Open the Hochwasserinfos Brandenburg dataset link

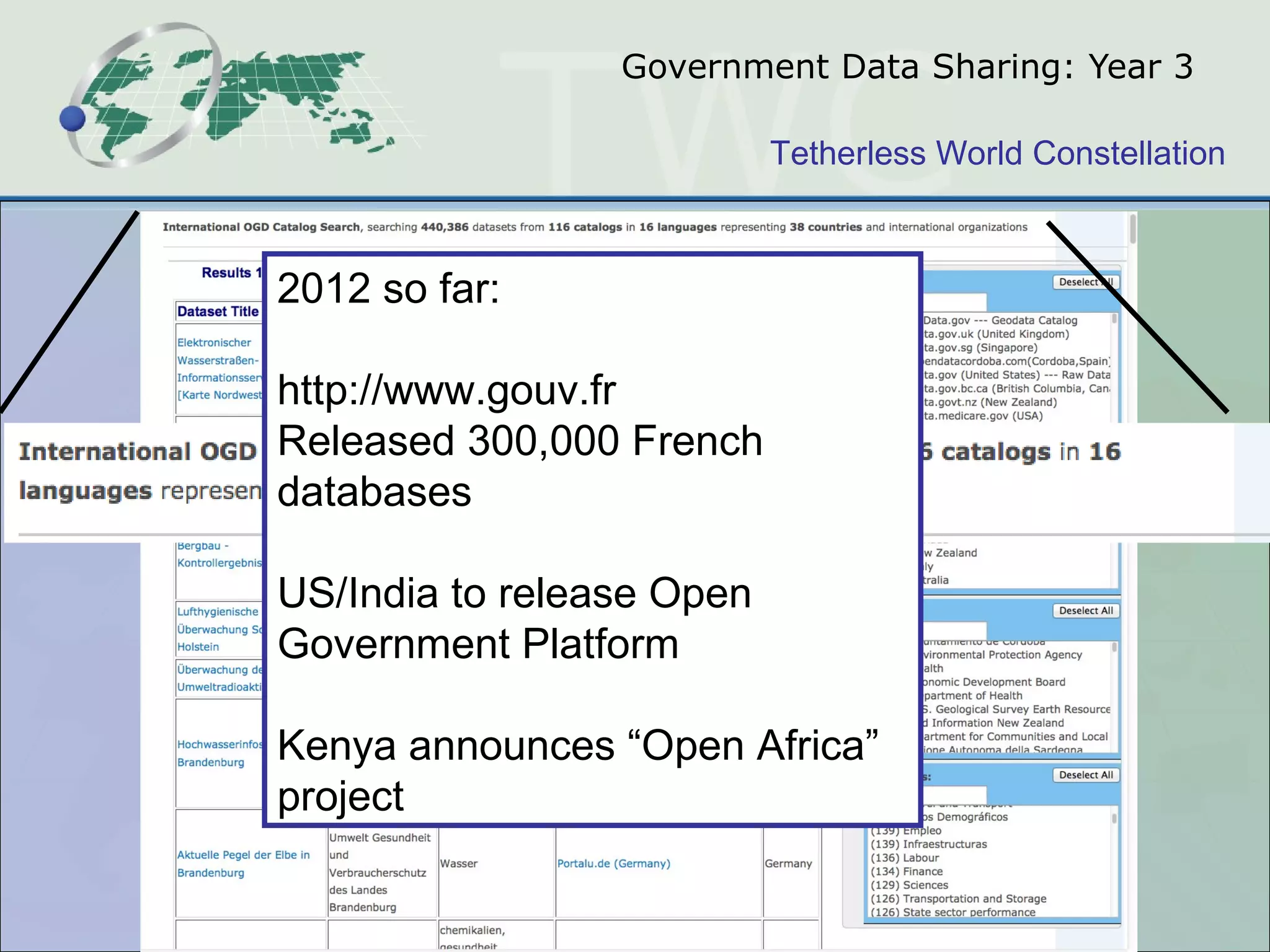pos(220,753)
